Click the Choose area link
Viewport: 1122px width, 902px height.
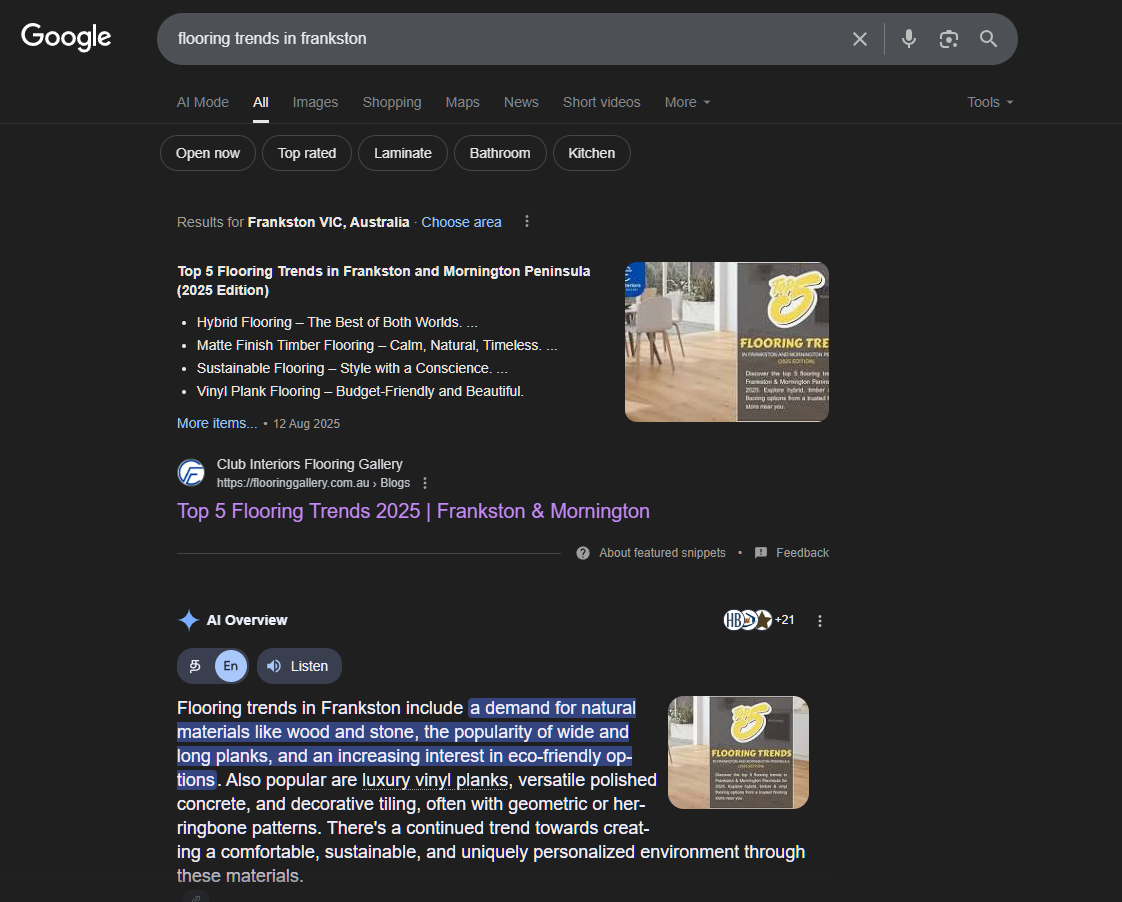tap(461, 222)
